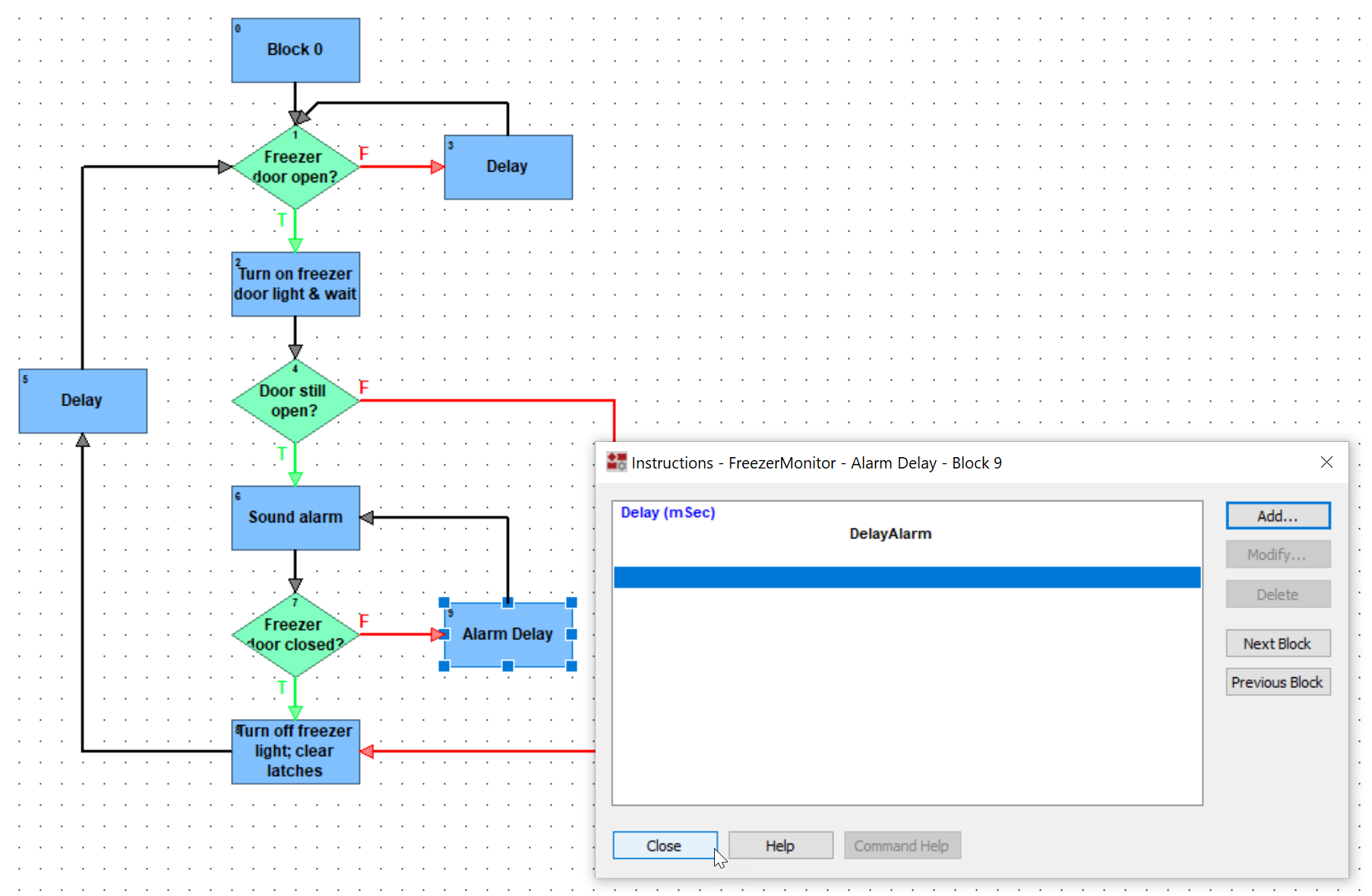Select the Block 0 start block
1372x896 pixels.
(x=295, y=49)
